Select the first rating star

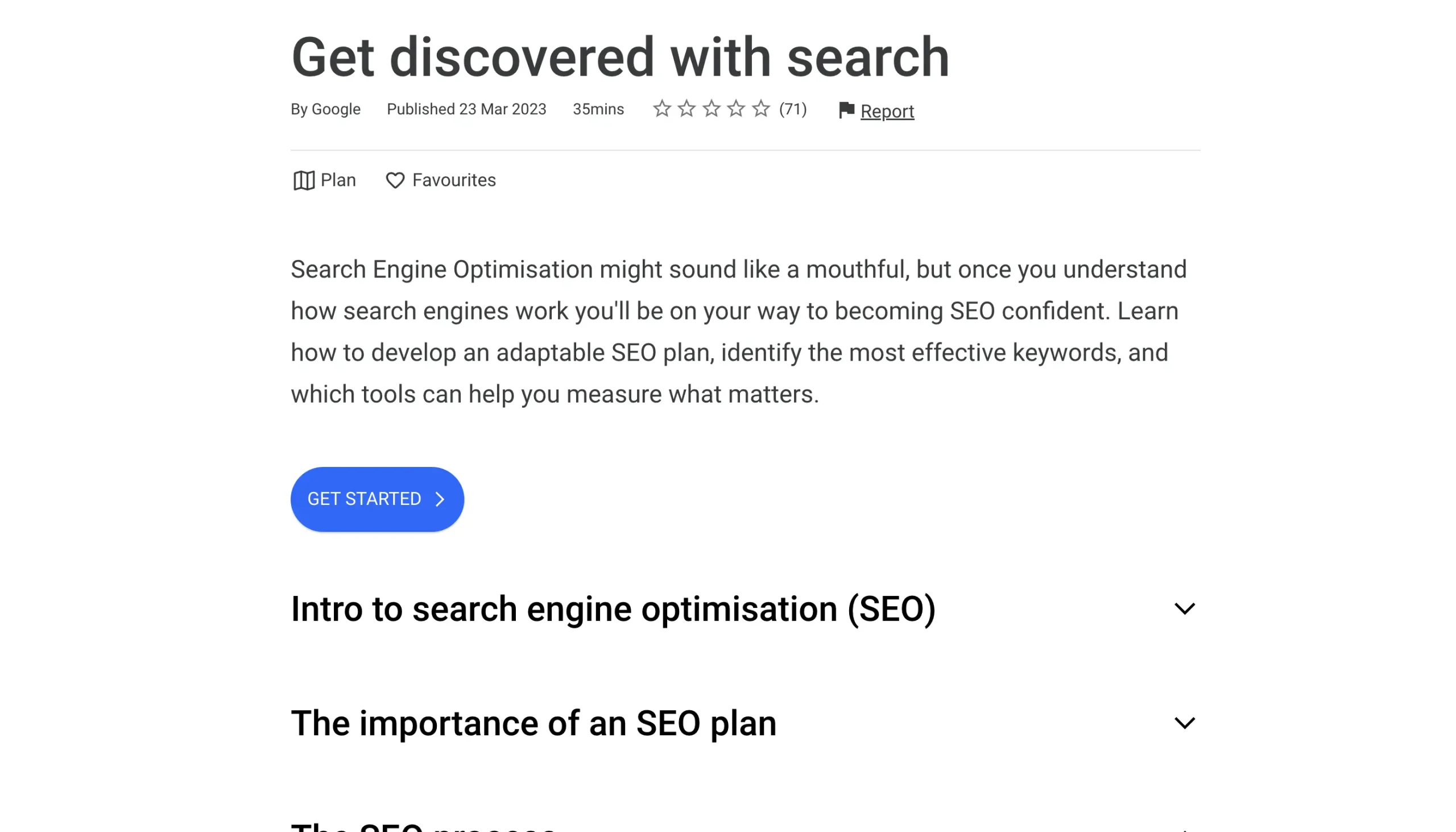[663, 108]
